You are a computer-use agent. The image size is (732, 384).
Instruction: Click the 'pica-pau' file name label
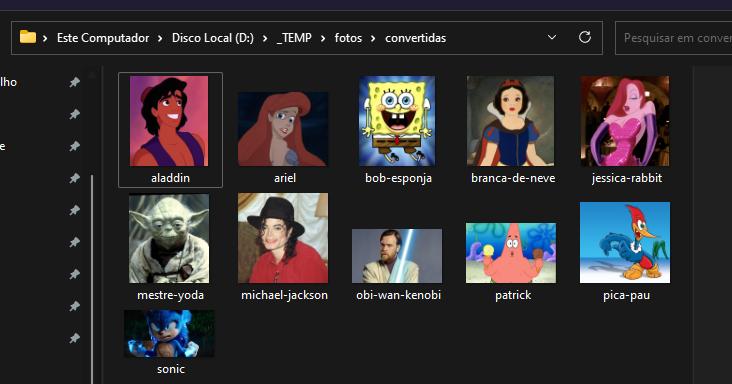coord(626,295)
